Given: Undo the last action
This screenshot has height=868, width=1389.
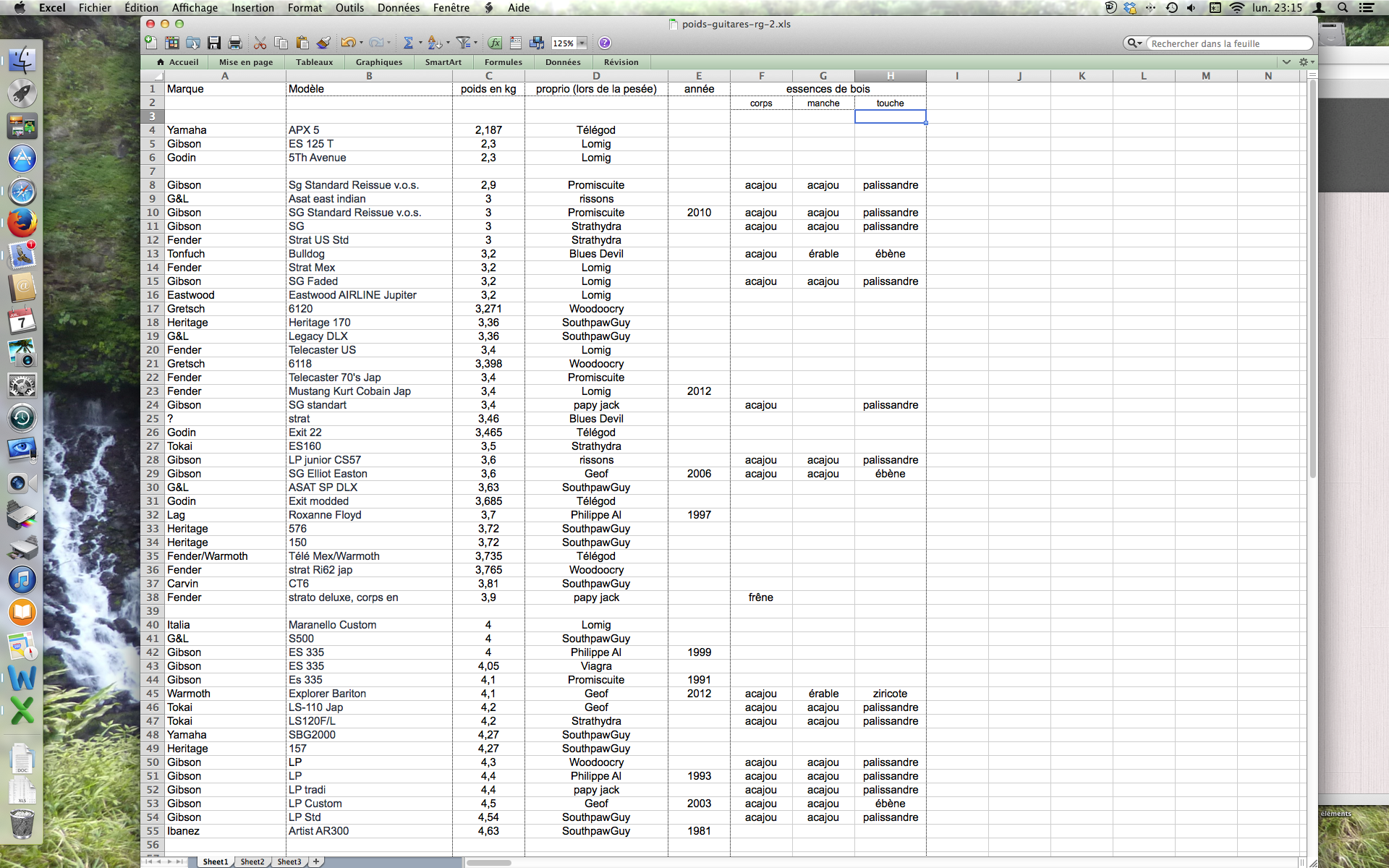Looking at the screenshot, I should tap(348, 43).
